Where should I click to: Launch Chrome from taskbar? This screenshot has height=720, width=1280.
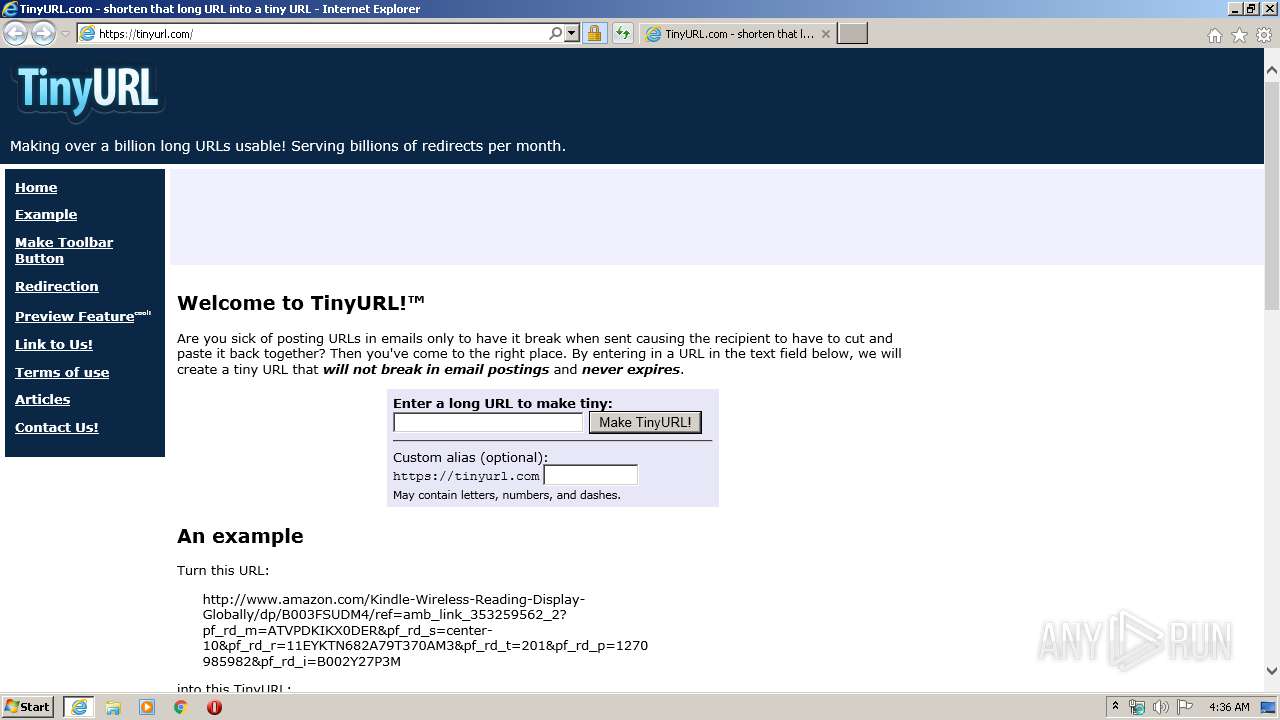(x=181, y=707)
